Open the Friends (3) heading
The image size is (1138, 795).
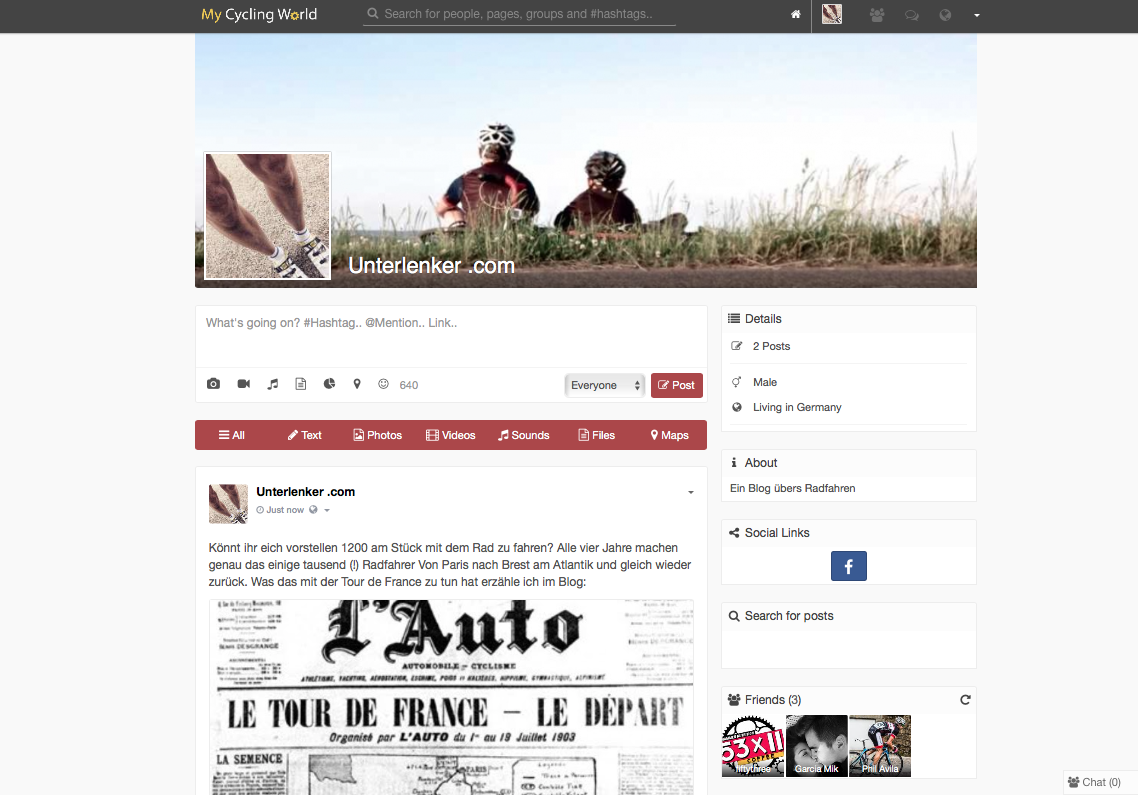773,700
